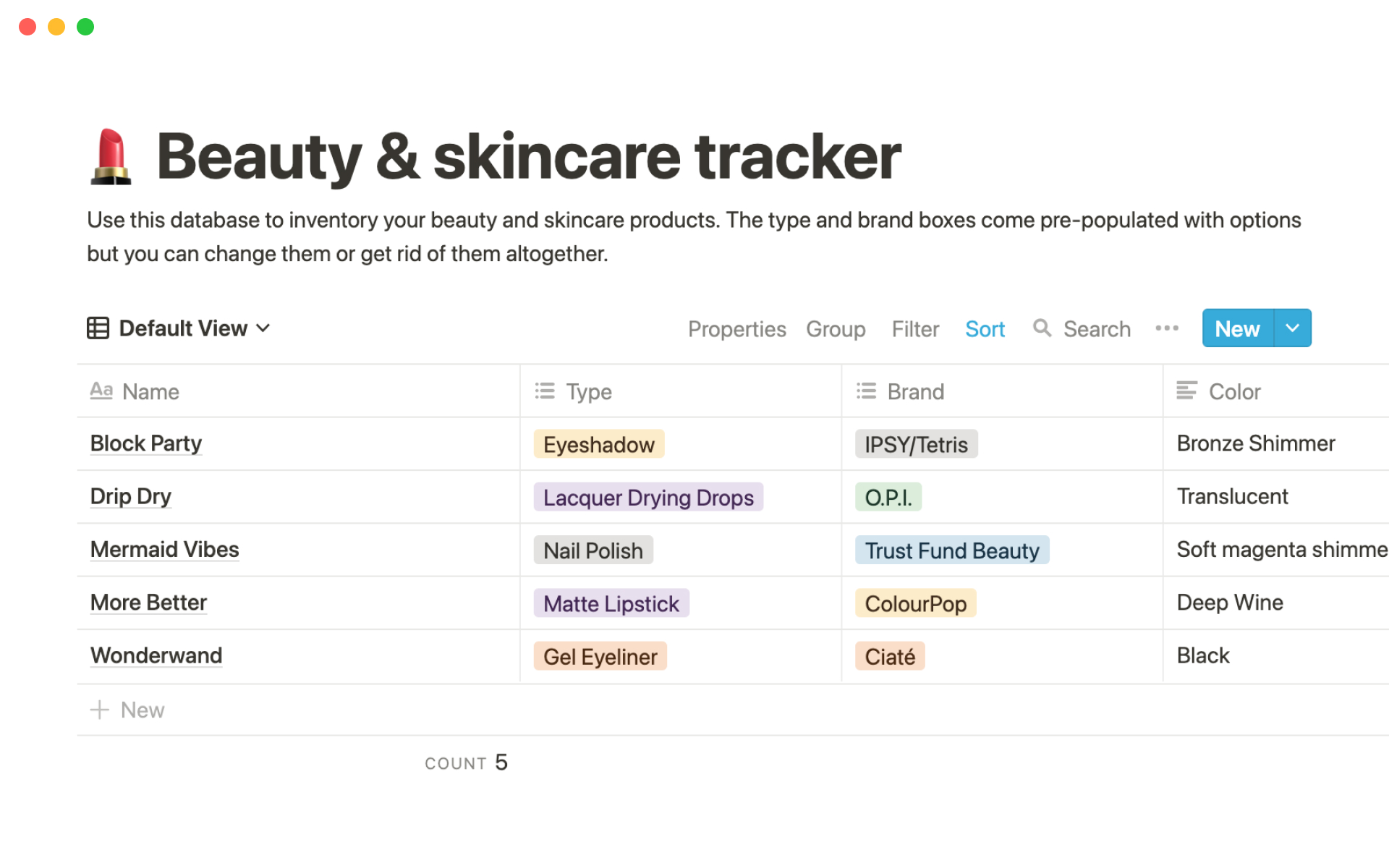Click the search magnifier icon

[1041, 328]
